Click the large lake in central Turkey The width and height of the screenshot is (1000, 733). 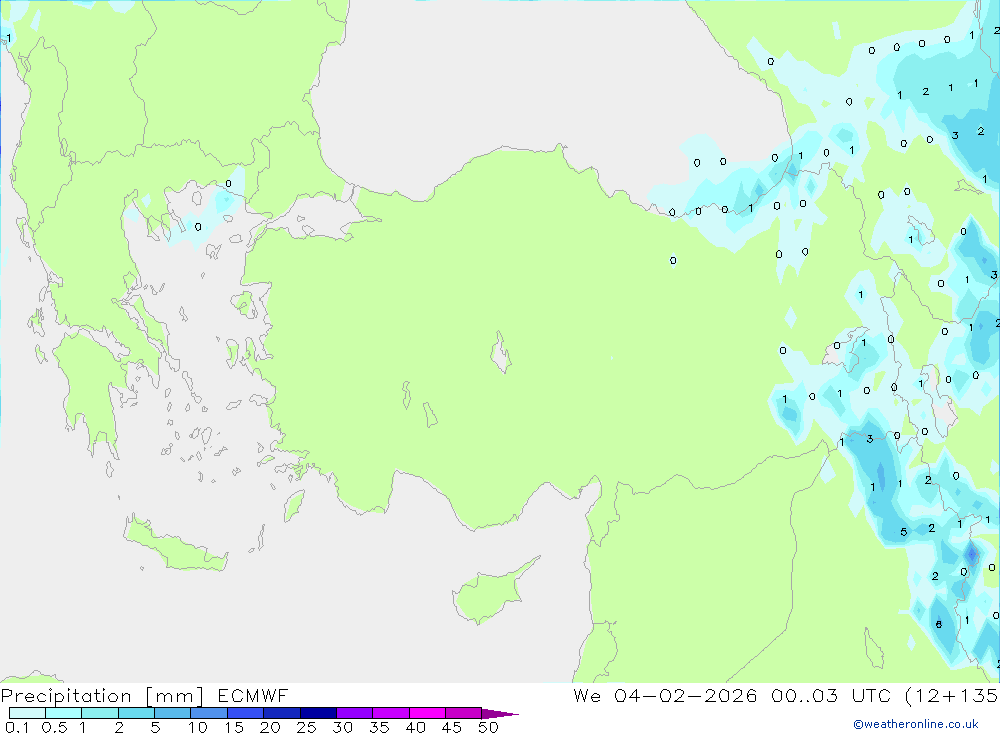coord(499,354)
